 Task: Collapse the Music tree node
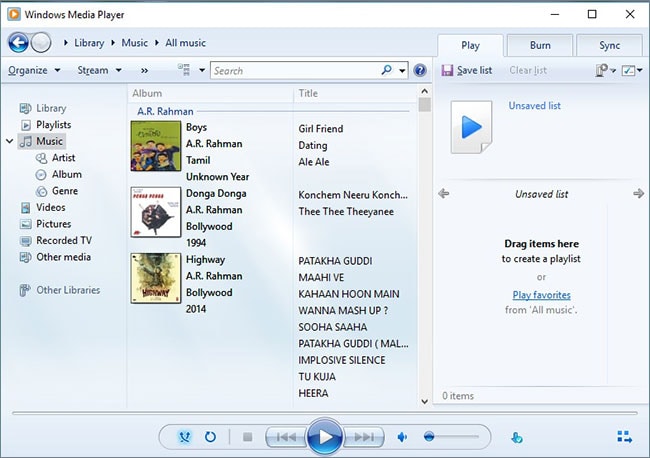[10, 141]
